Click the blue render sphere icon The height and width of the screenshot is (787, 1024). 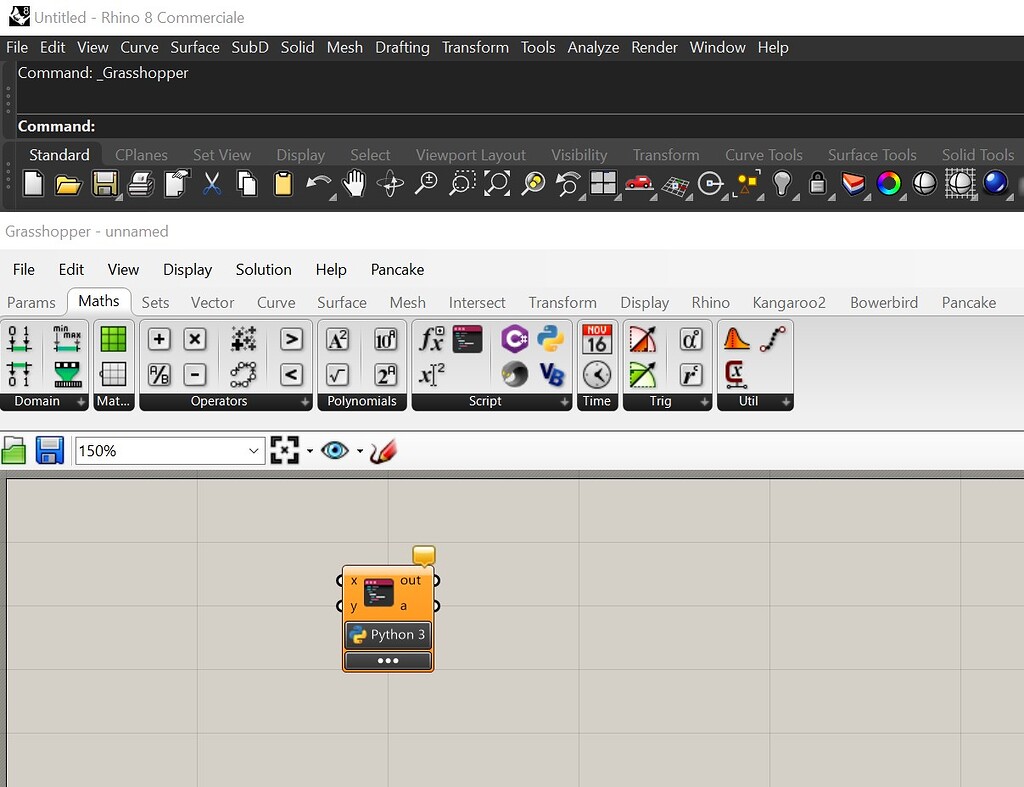tap(995, 183)
